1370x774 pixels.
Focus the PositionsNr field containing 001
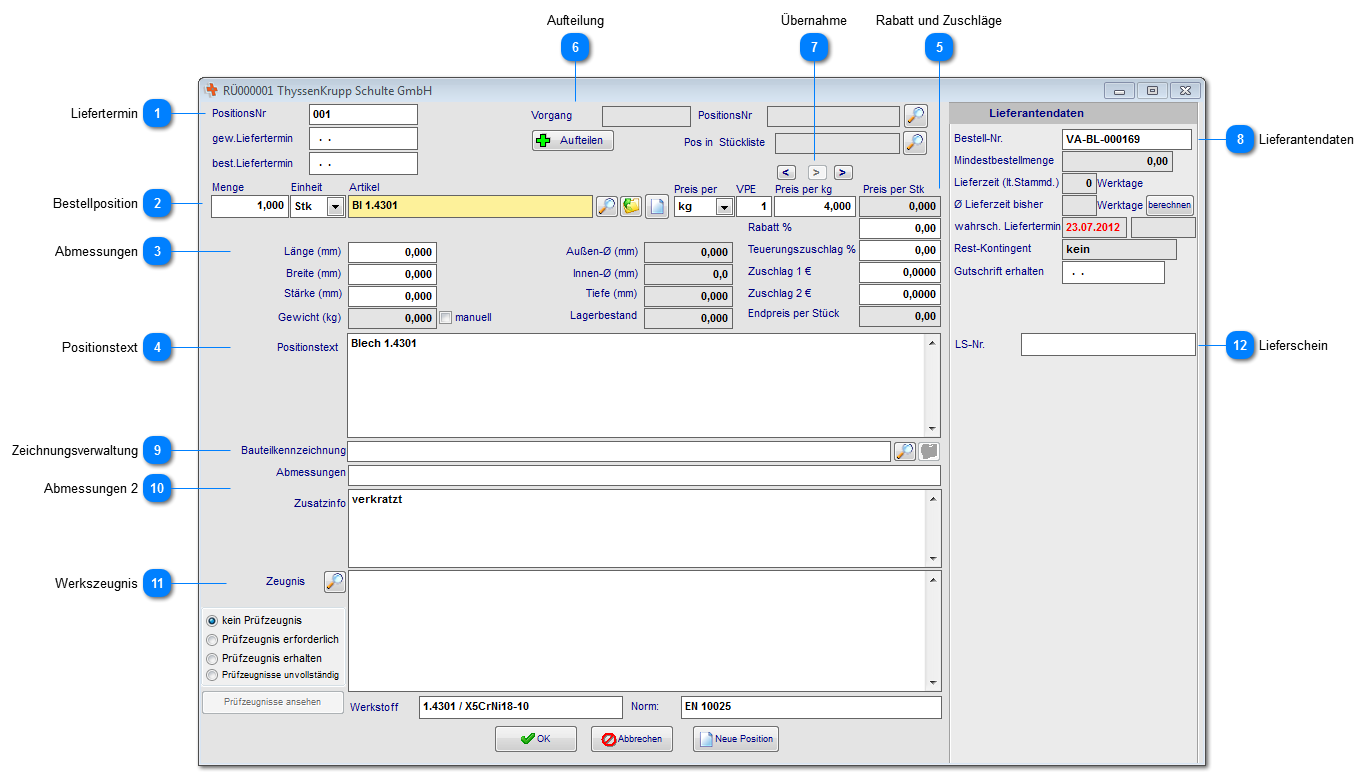pos(363,114)
